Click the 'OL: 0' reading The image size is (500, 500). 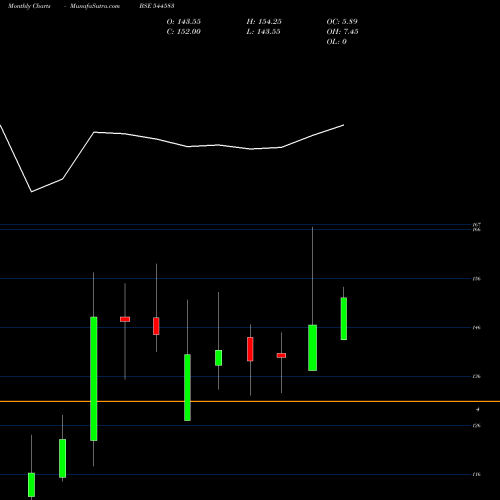337,42
